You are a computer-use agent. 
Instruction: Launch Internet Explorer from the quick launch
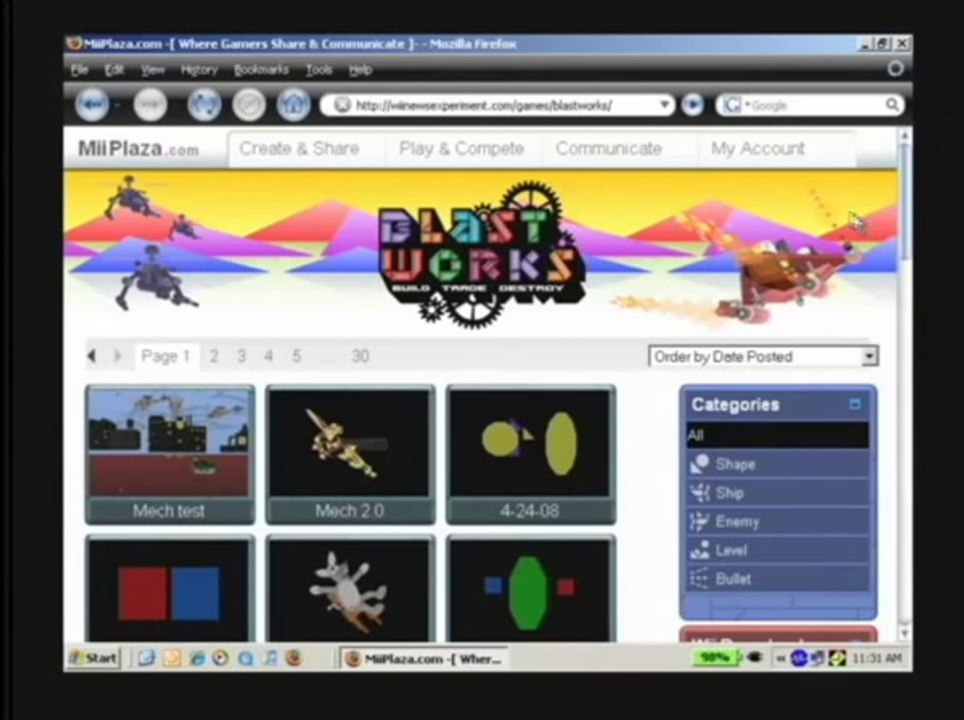pyautogui.click(x=197, y=658)
